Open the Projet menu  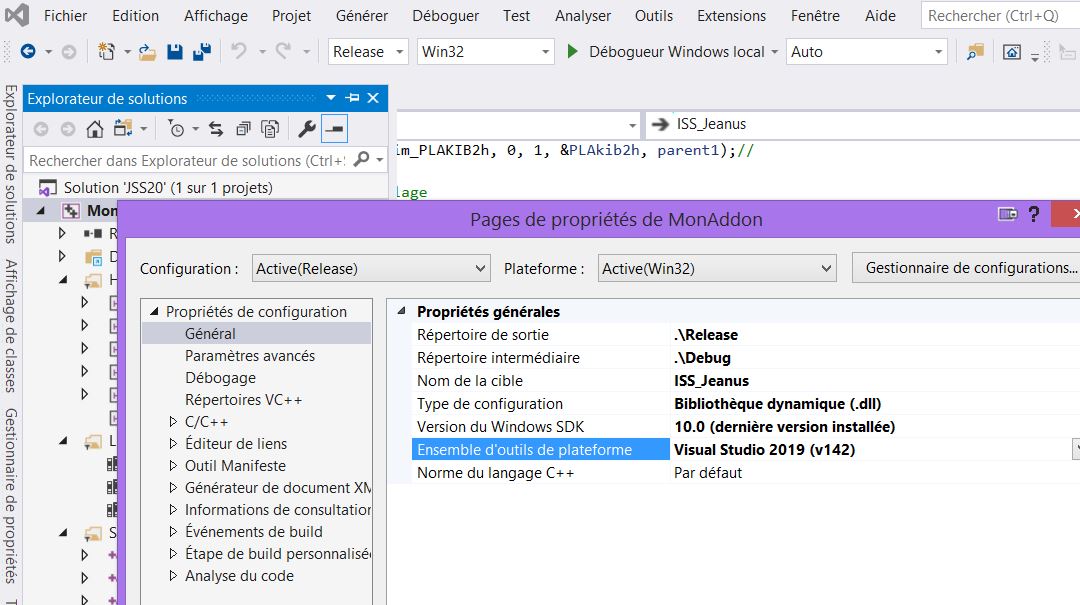291,15
